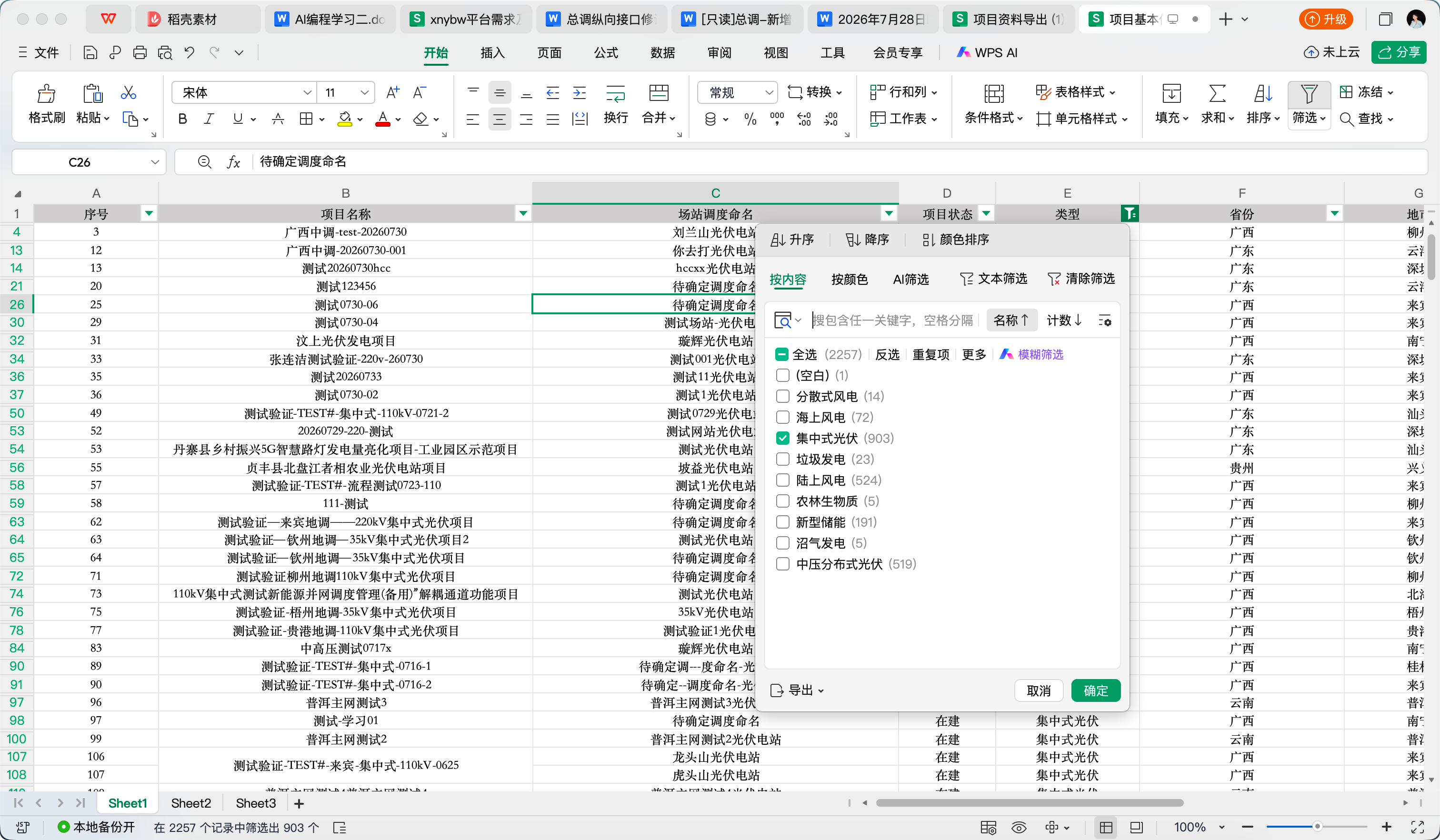
Task: Click the yellow fill color swatch icon
Action: tap(345, 119)
